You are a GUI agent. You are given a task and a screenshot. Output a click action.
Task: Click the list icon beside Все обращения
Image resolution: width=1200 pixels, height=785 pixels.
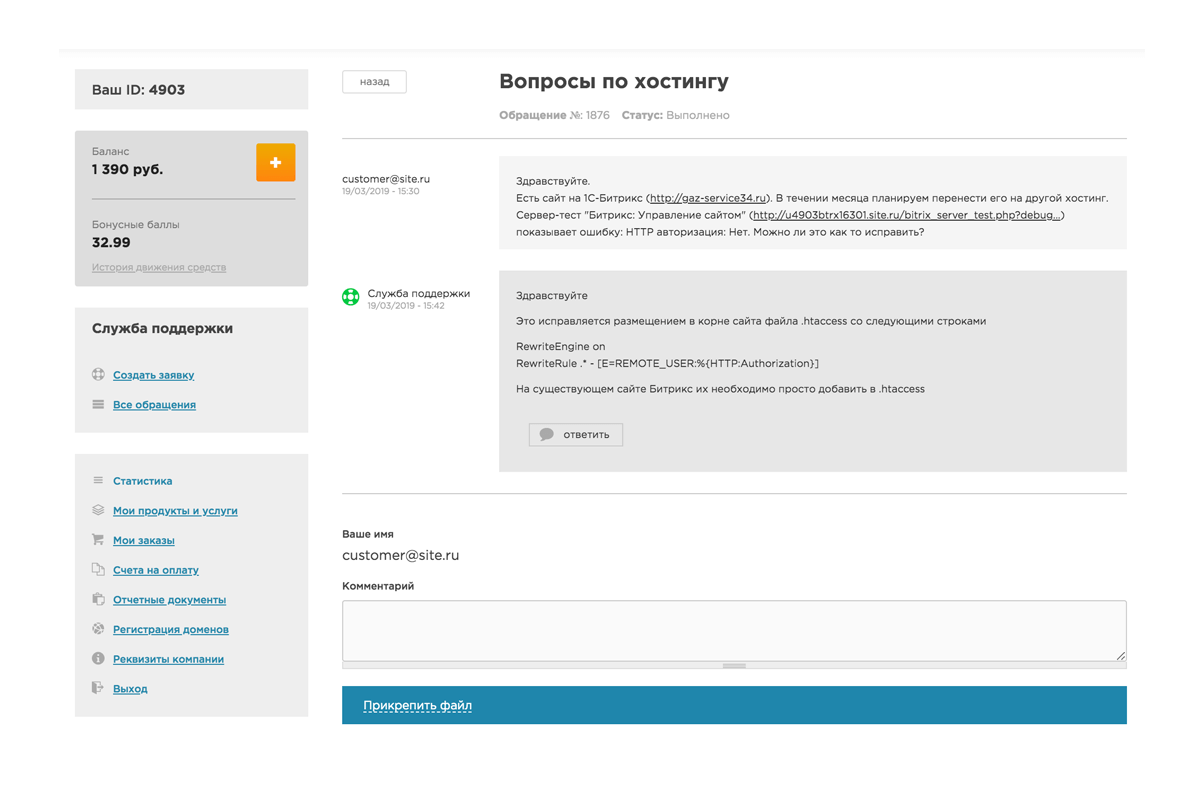point(98,405)
